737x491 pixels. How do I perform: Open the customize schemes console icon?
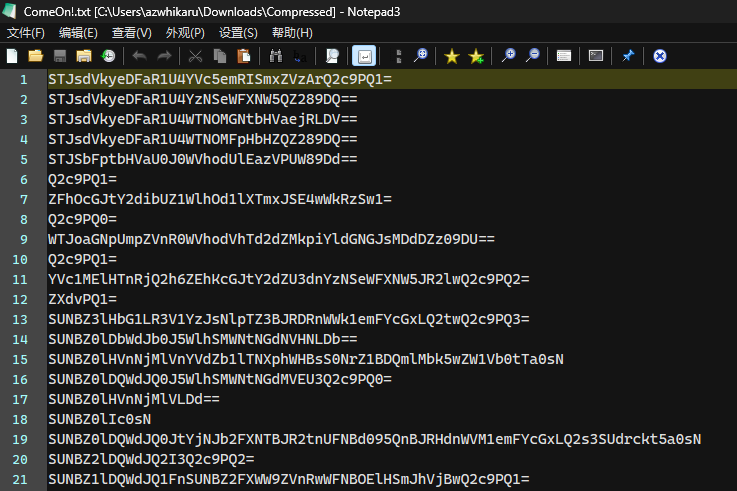click(x=596, y=56)
